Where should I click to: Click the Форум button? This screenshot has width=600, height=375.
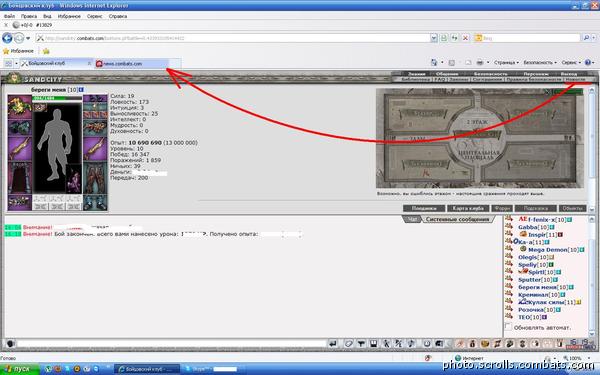click(502, 208)
